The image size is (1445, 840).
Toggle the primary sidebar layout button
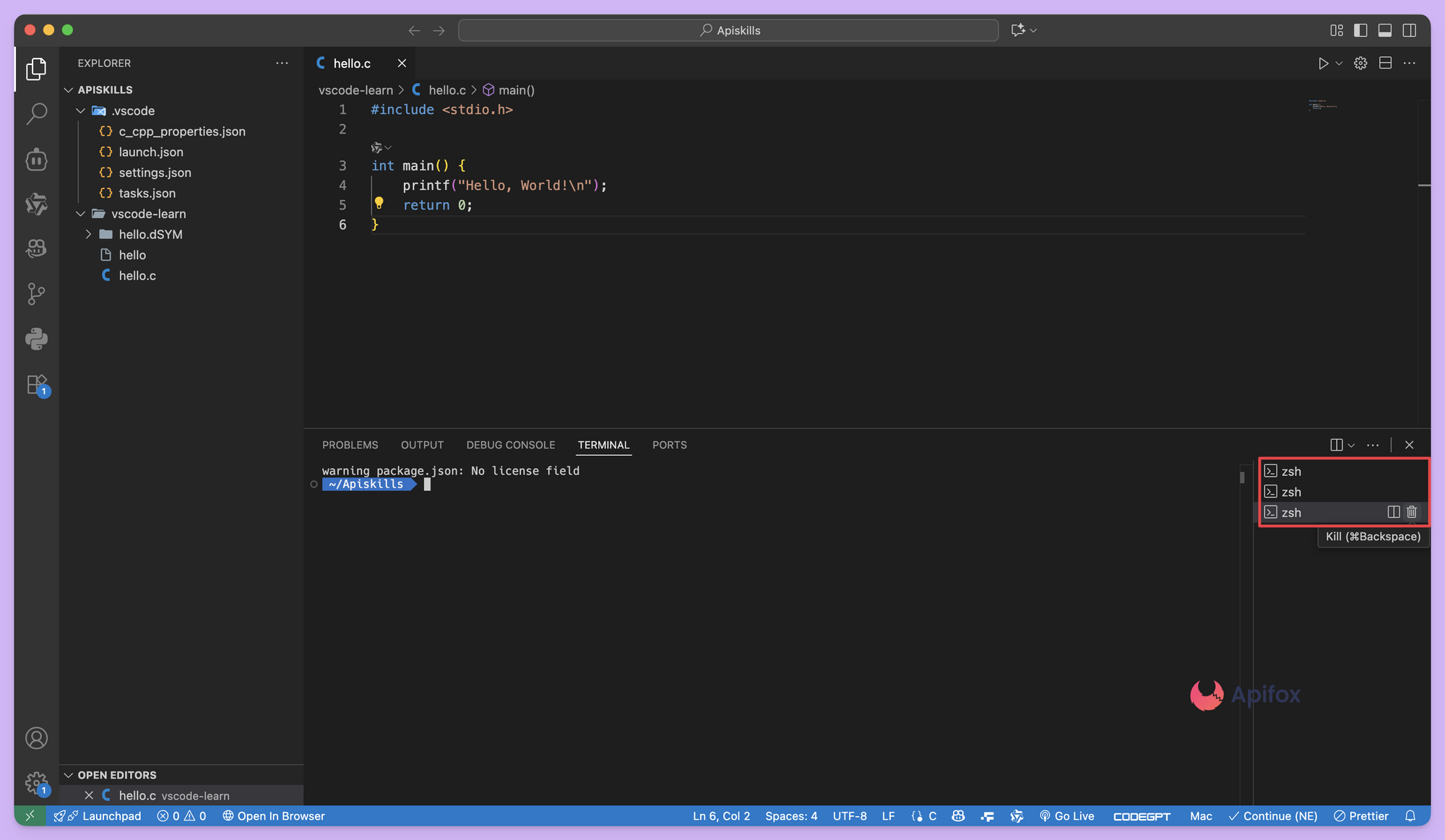1360,30
